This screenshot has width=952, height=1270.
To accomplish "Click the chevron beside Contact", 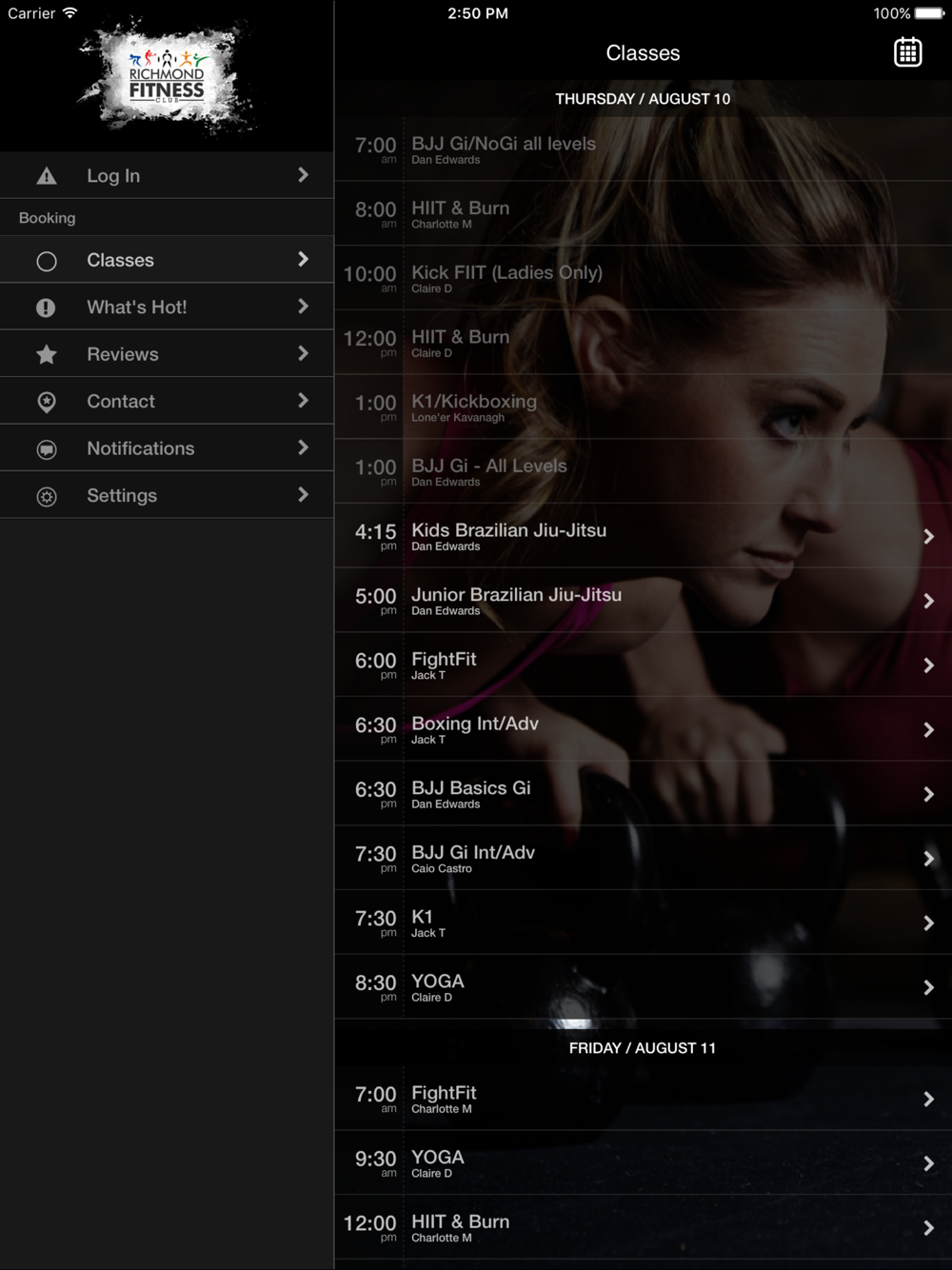I will pyautogui.click(x=303, y=401).
